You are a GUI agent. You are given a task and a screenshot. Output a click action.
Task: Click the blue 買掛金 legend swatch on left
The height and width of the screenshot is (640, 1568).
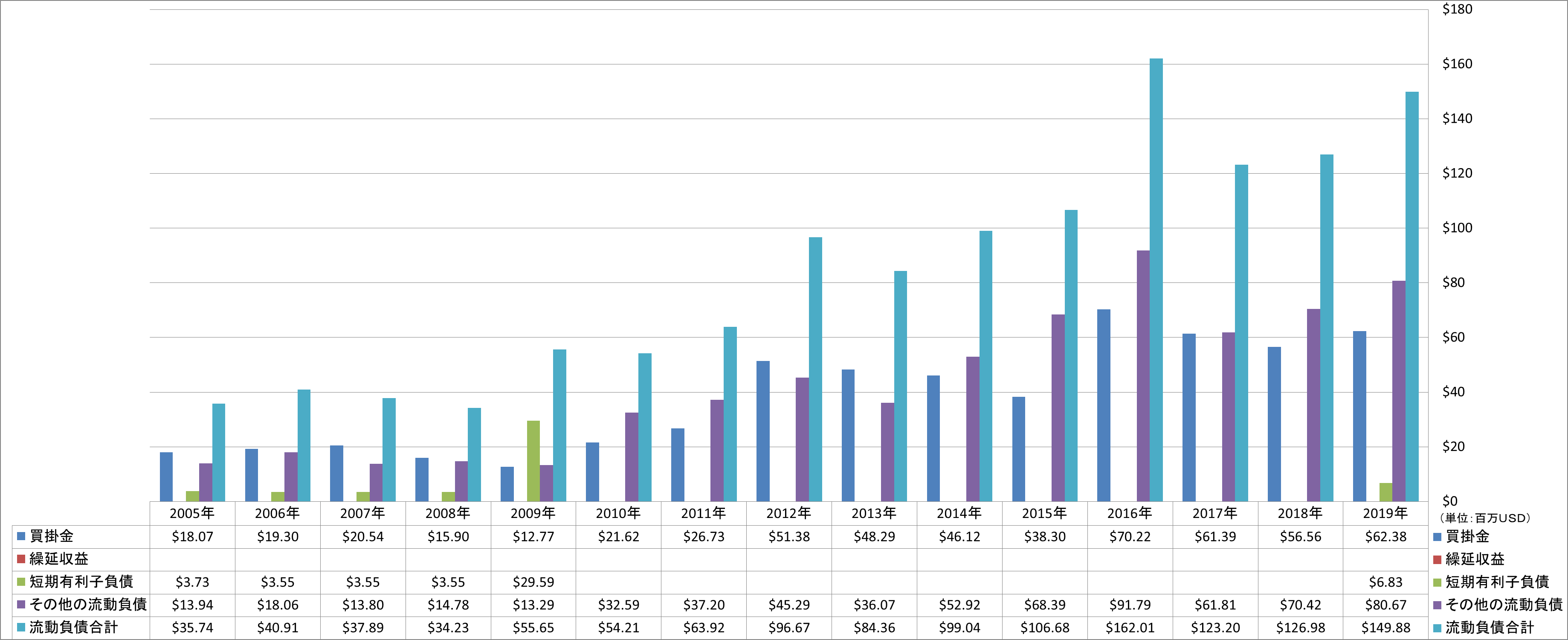21,536
